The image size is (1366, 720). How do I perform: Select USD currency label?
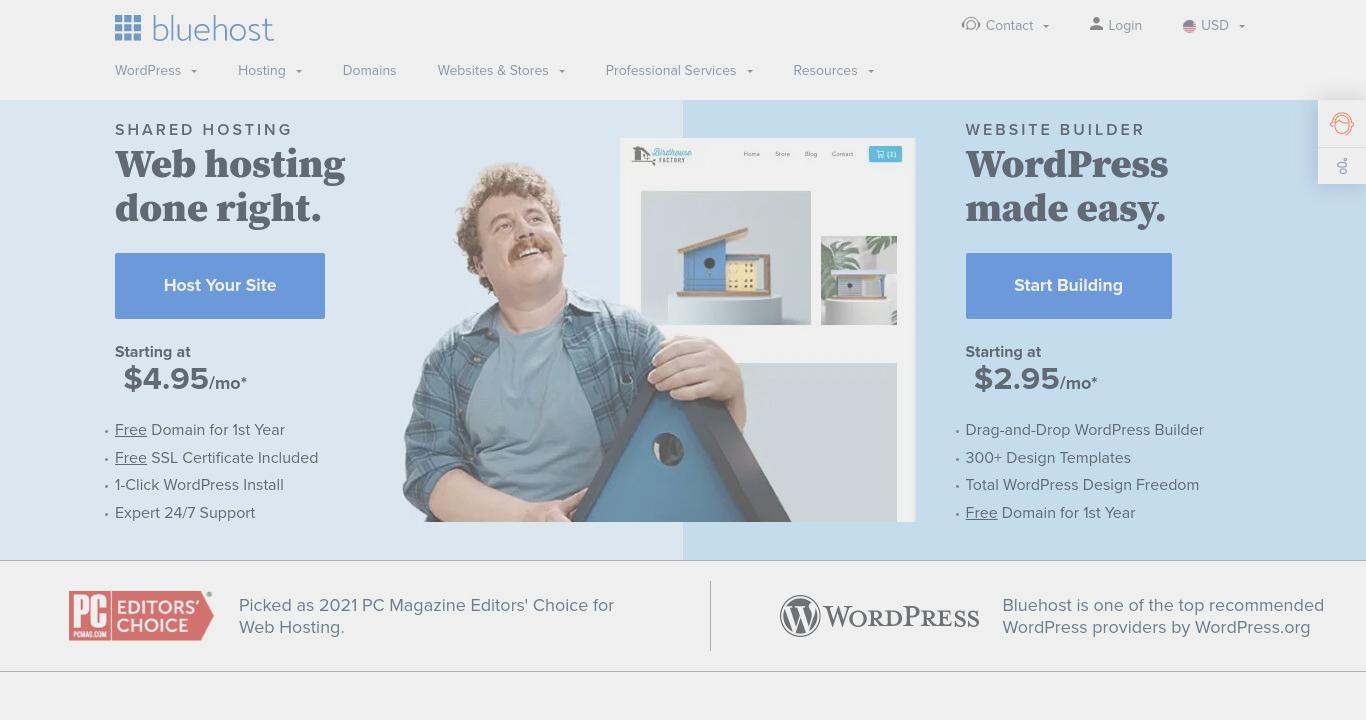pyautogui.click(x=1215, y=25)
